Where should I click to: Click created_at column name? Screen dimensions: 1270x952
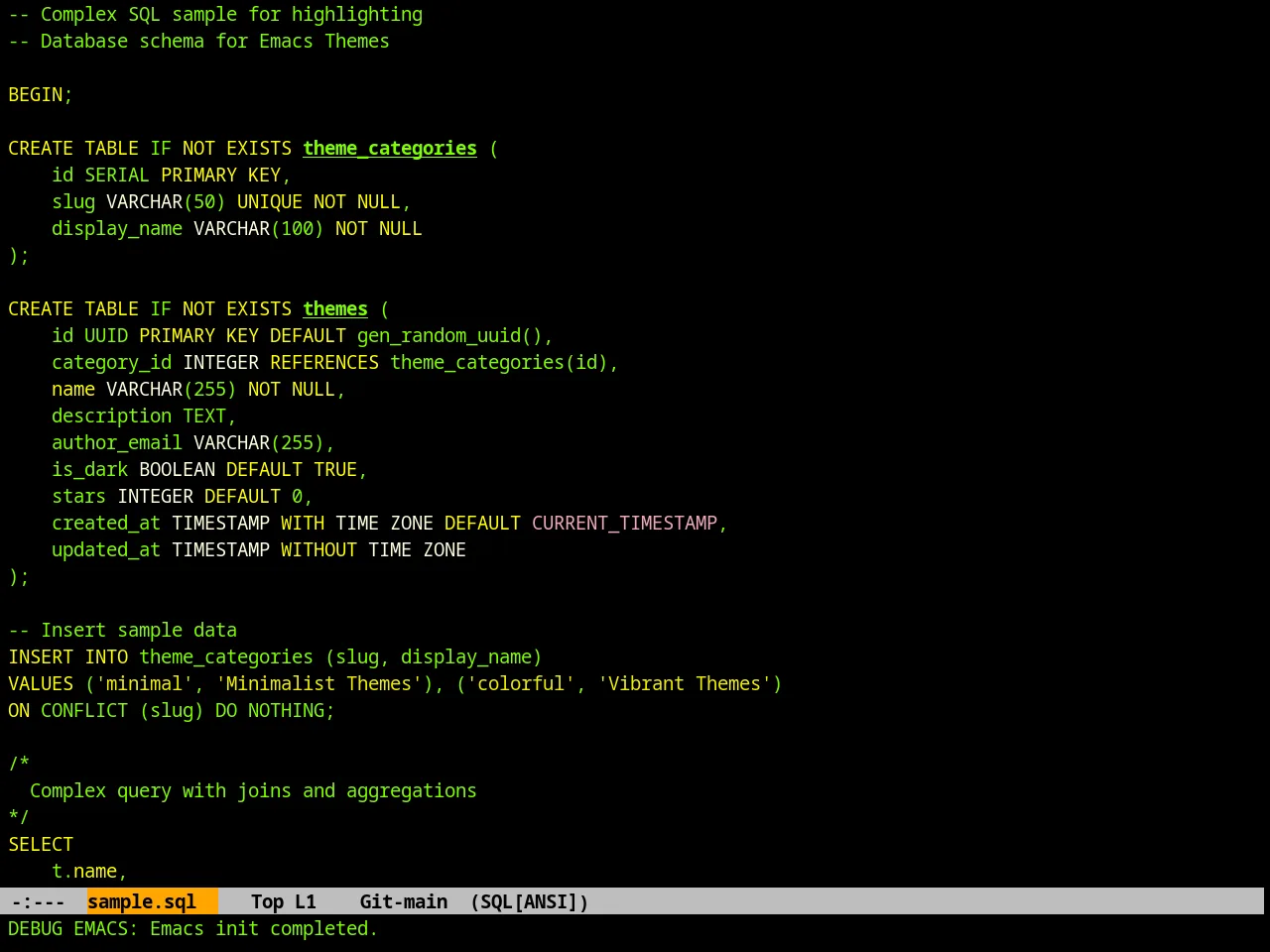pyautogui.click(x=106, y=523)
